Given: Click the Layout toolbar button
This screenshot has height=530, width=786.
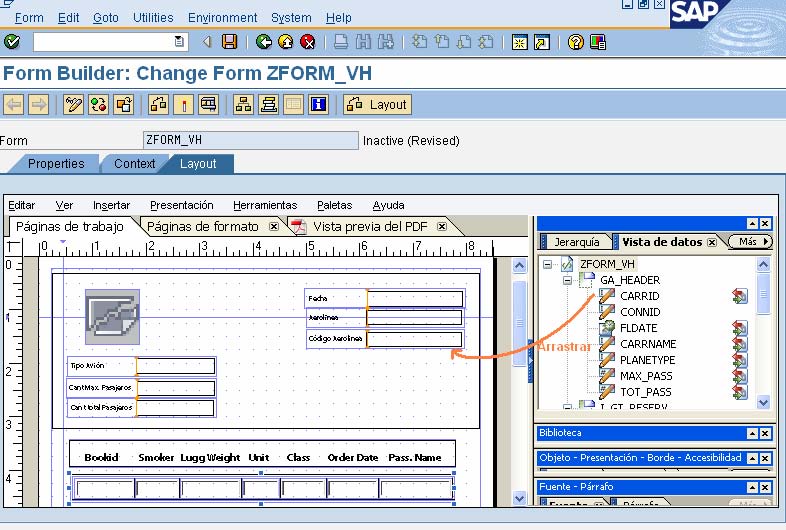Looking at the screenshot, I should click(x=377, y=105).
